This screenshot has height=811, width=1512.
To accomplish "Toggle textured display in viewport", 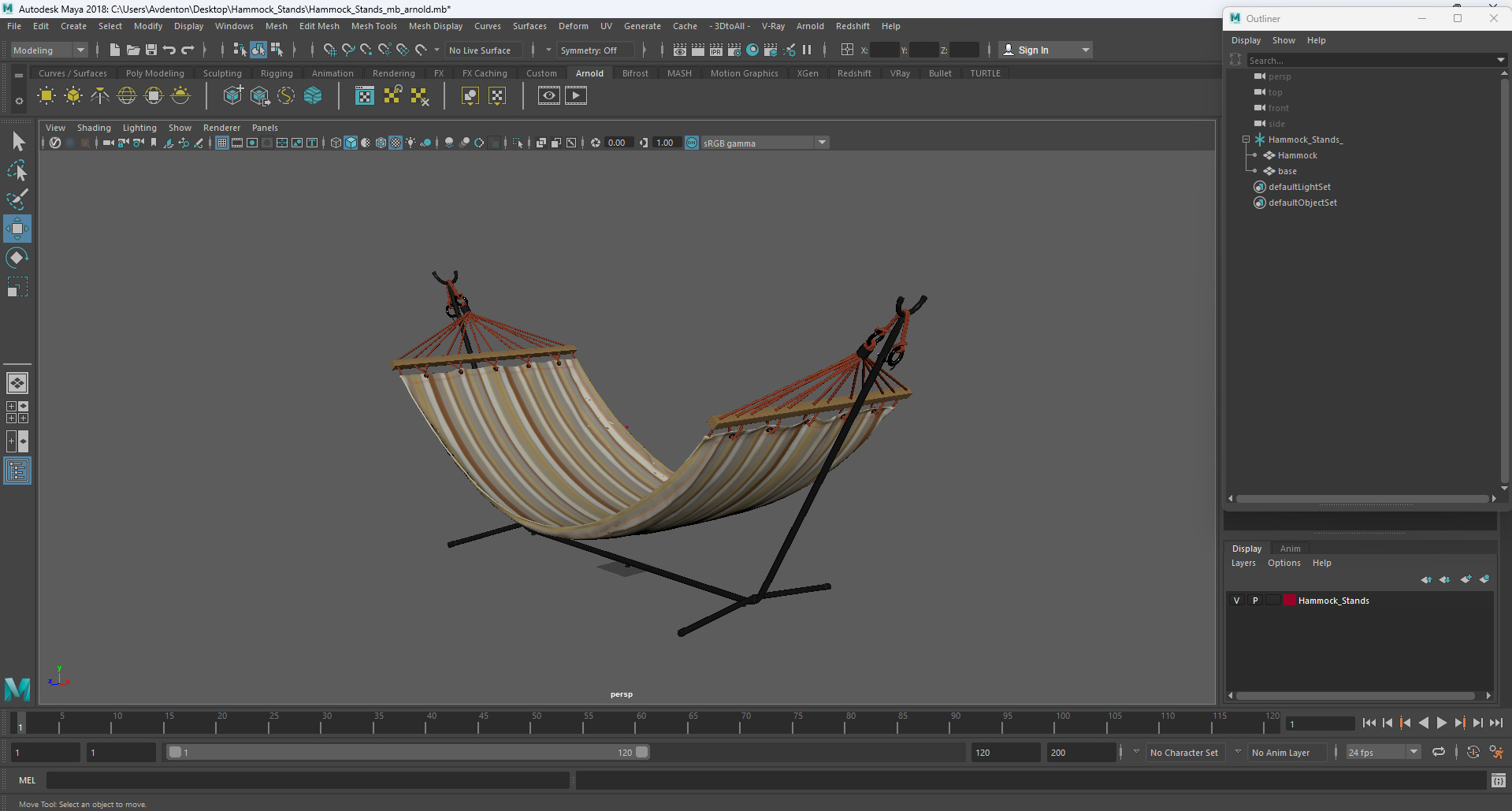I will [x=396, y=143].
